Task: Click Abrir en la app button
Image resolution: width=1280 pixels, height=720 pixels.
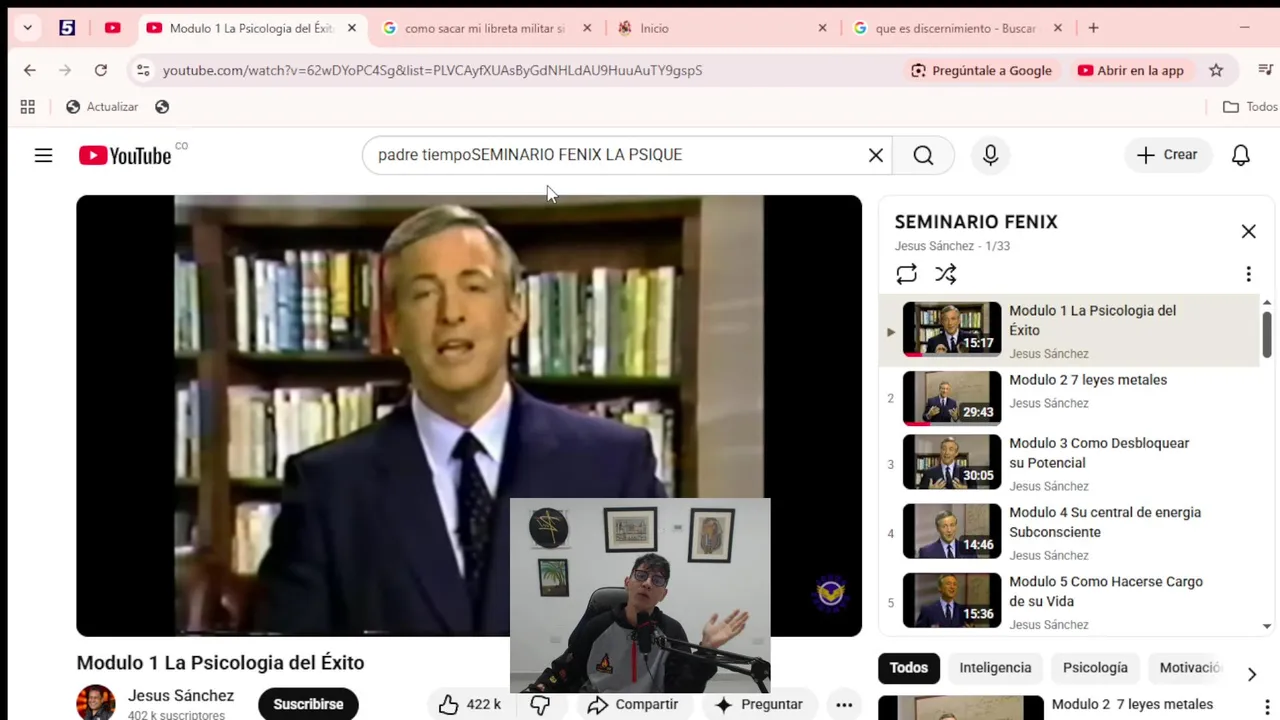Action: coord(1130,70)
